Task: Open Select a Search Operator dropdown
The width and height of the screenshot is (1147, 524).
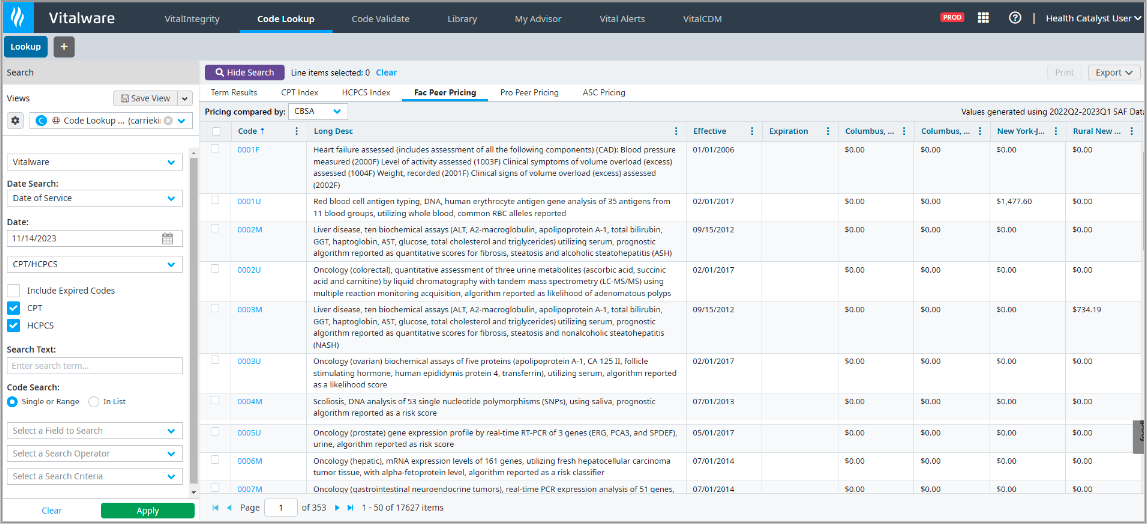Action: (95, 454)
